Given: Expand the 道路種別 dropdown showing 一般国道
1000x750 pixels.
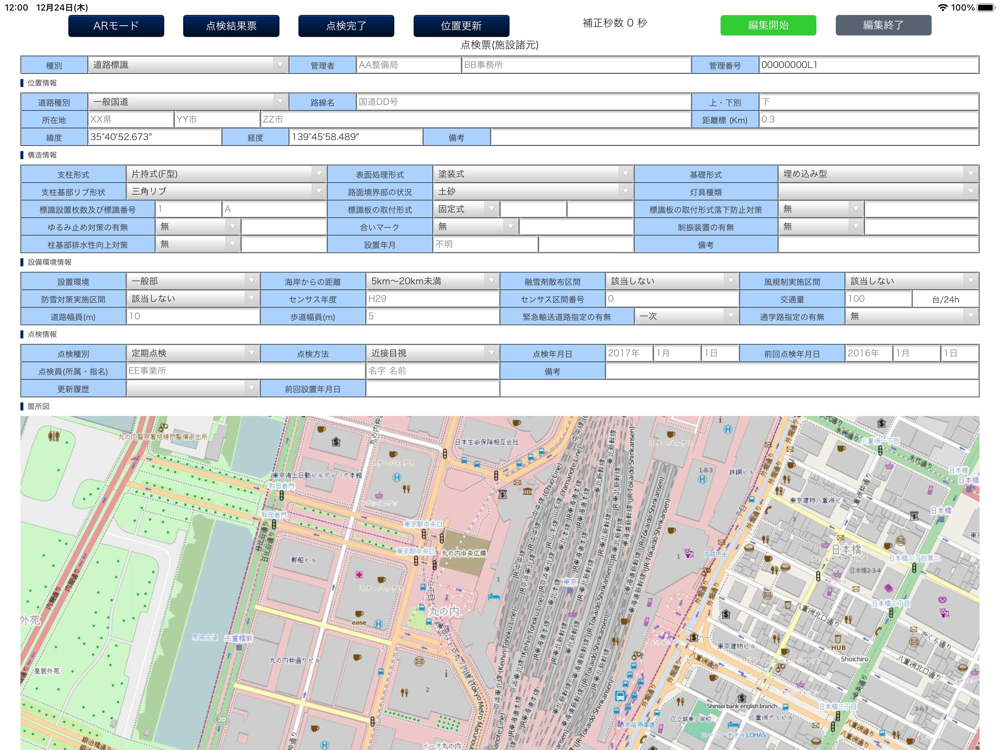Looking at the screenshot, I should 187,102.
